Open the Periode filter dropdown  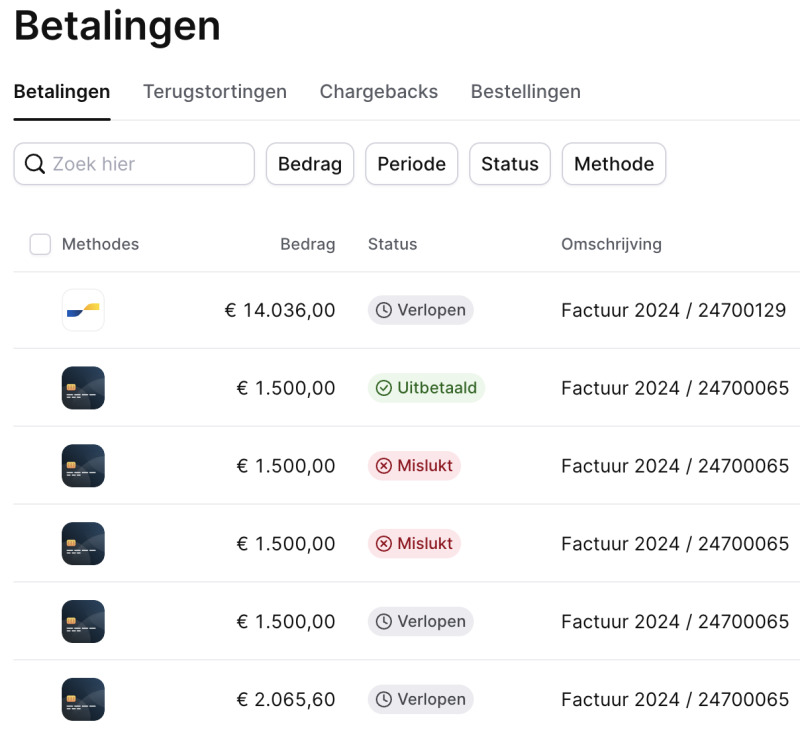pyautogui.click(x=411, y=164)
